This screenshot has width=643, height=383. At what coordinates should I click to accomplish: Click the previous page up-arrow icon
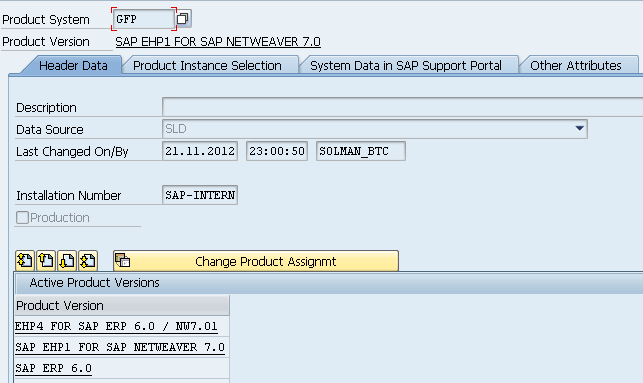[46, 261]
